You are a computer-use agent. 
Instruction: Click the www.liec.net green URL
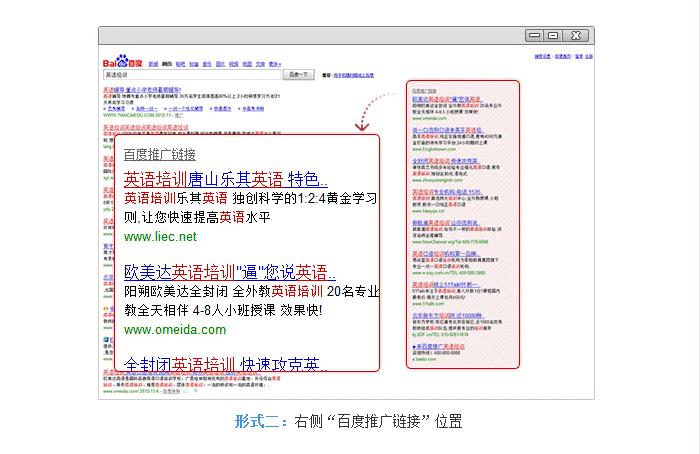[x=160, y=237]
